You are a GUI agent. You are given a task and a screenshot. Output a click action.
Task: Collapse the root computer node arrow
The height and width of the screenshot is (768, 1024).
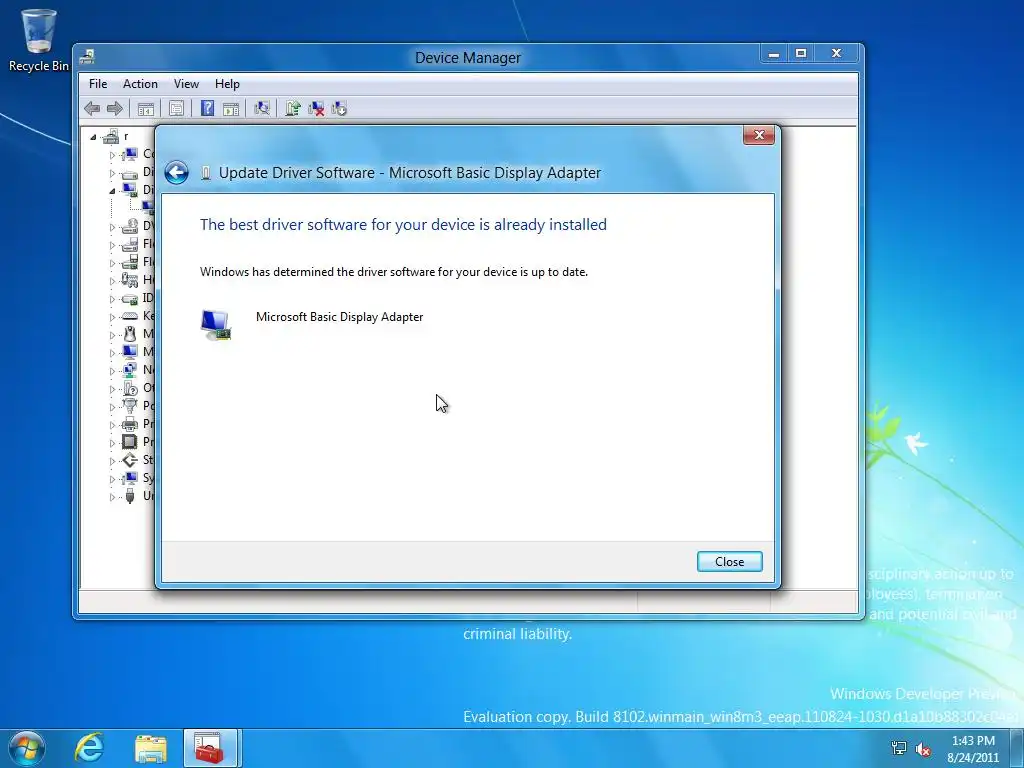(x=93, y=137)
